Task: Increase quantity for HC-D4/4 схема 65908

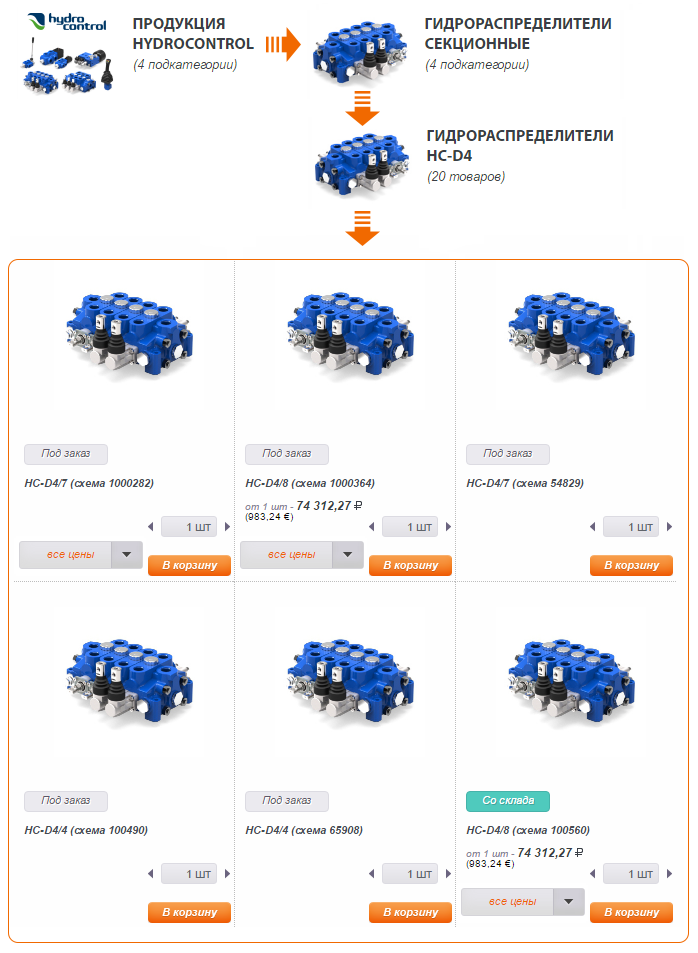Action: coord(449,874)
